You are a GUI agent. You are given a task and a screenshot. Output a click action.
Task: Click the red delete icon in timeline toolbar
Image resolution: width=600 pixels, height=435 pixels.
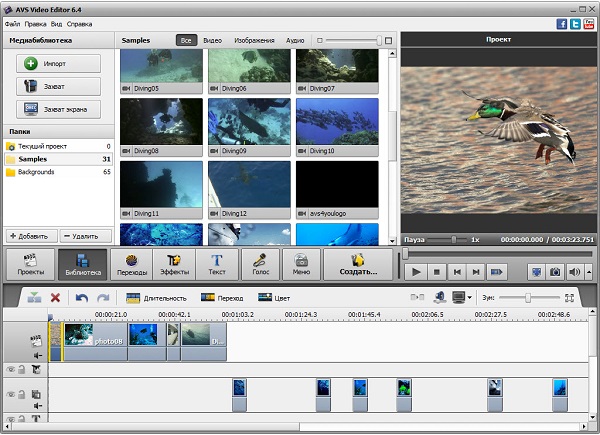point(56,297)
